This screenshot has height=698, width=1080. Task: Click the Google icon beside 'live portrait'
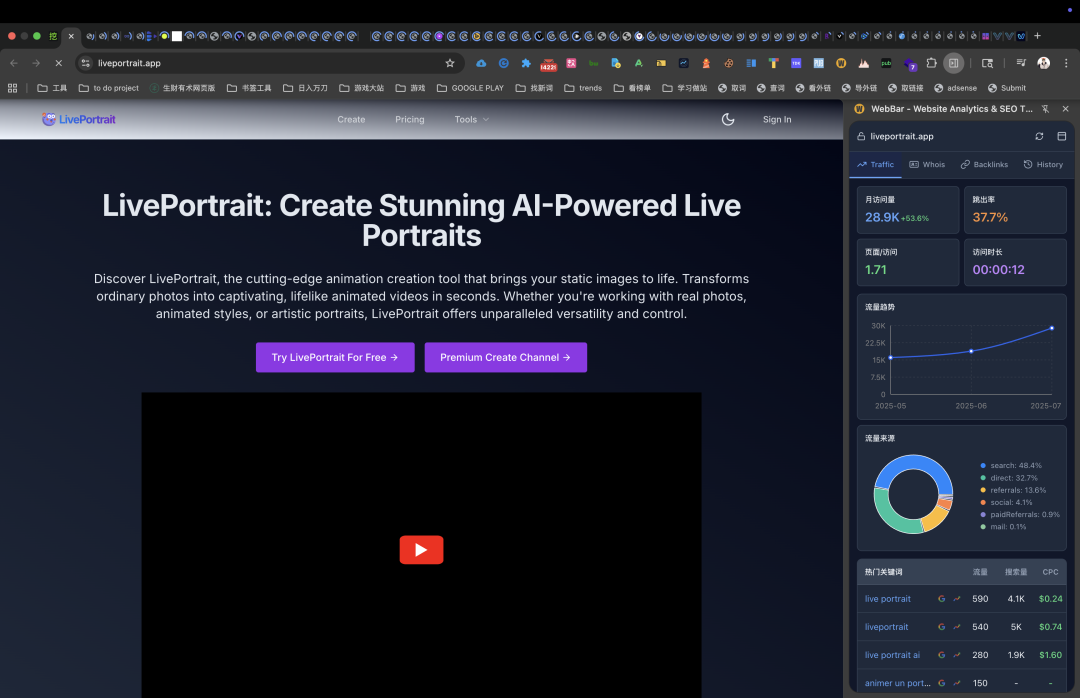(941, 599)
